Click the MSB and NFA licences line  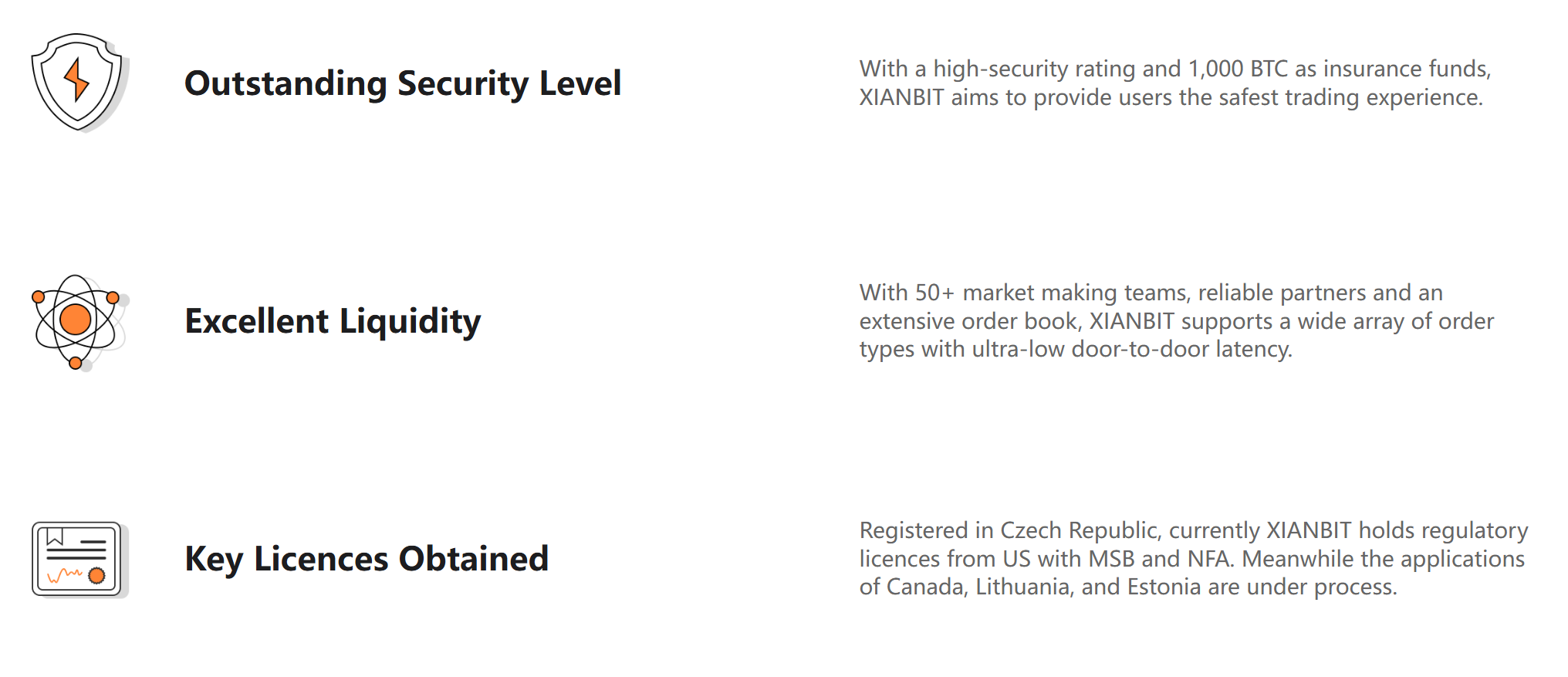coord(1192,559)
